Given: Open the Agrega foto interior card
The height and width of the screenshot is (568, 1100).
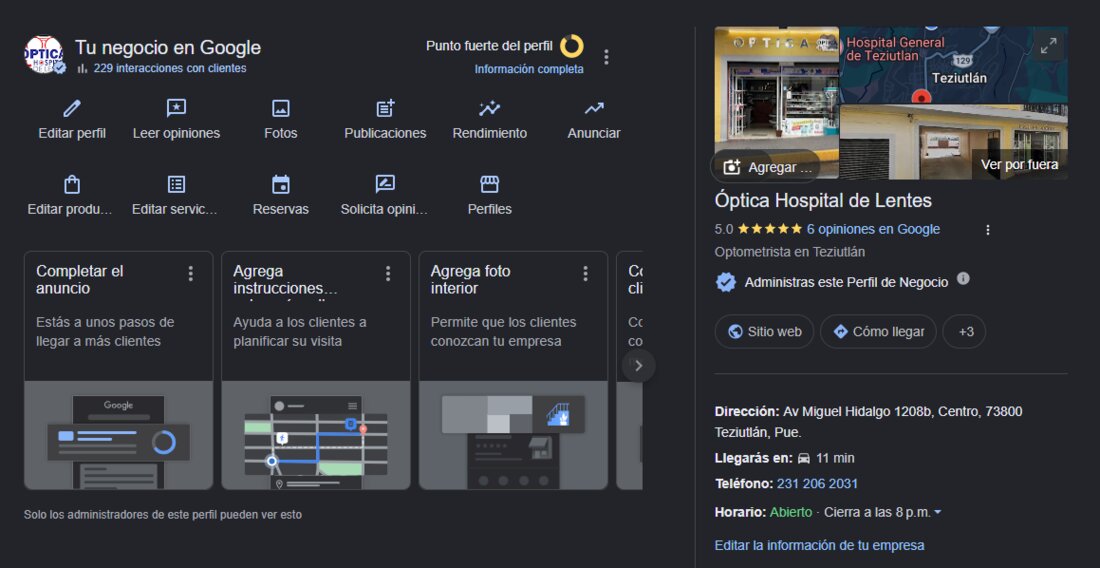Looking at the screenshot, I should click(x=514, y=370).
